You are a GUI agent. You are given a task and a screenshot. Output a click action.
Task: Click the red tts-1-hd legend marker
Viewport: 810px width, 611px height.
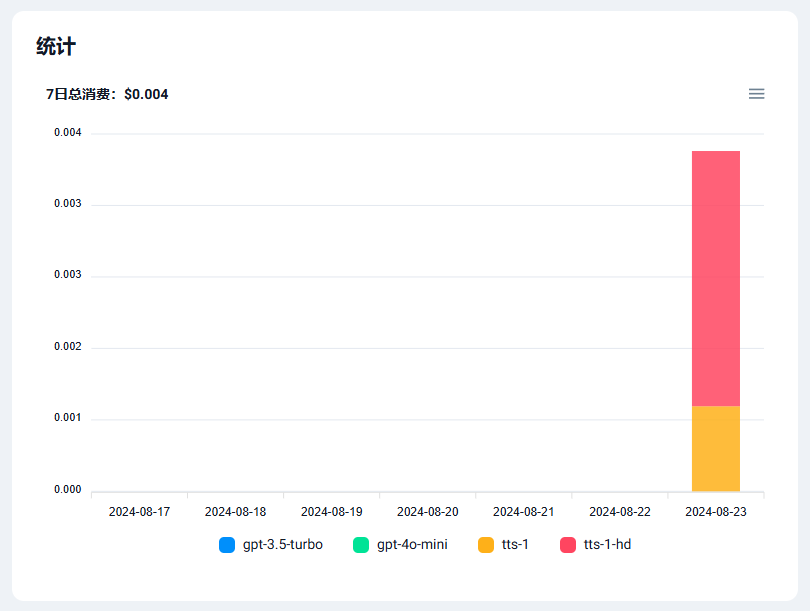[x=568, y=545]
